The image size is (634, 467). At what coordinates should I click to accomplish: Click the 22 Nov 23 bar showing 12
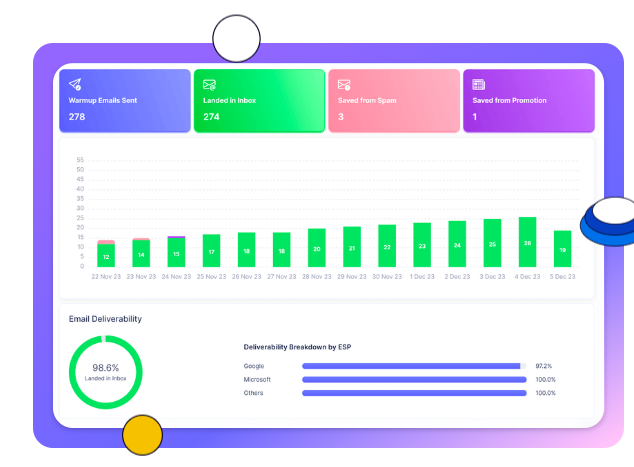pos(106,256)
